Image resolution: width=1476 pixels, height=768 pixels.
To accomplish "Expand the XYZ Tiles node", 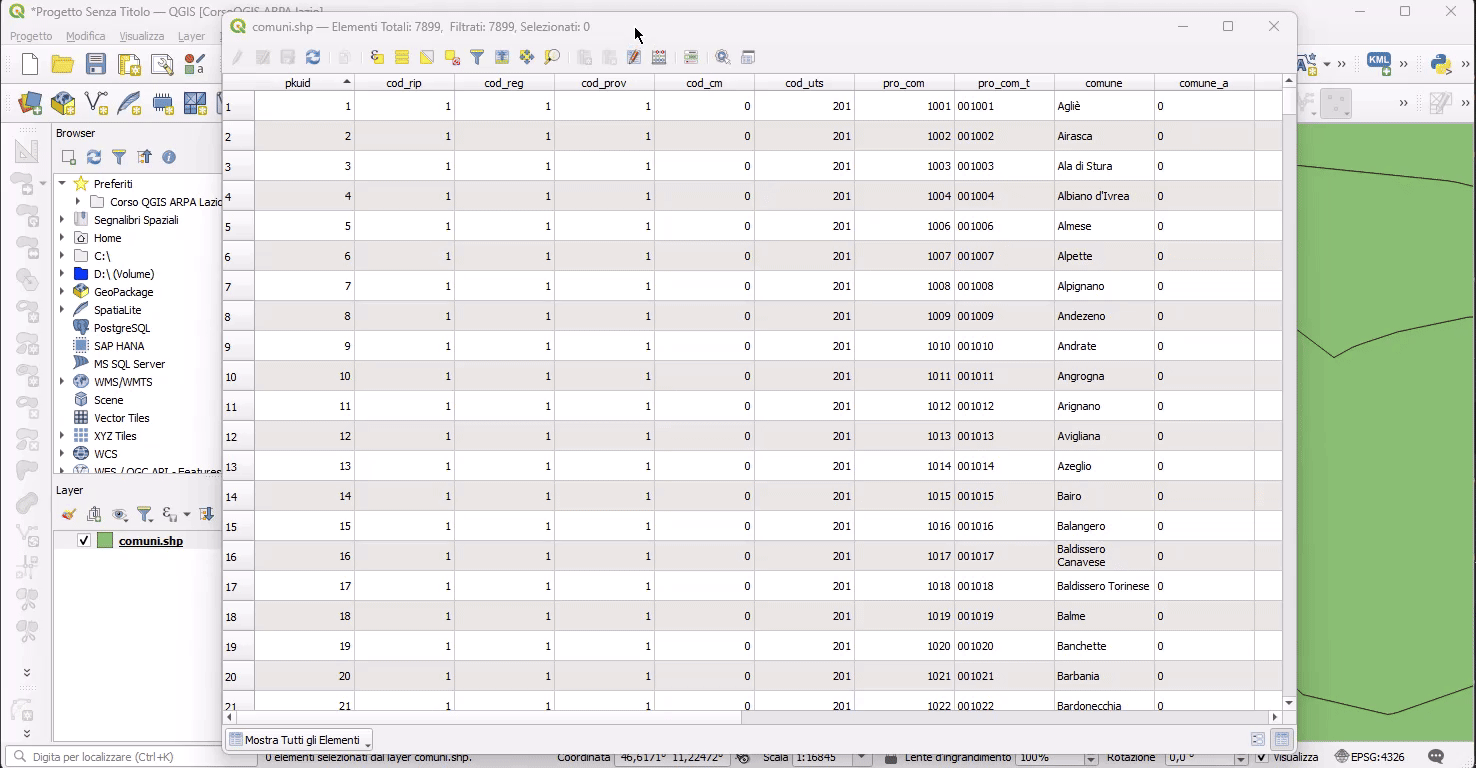I will (x=62, y=436).
